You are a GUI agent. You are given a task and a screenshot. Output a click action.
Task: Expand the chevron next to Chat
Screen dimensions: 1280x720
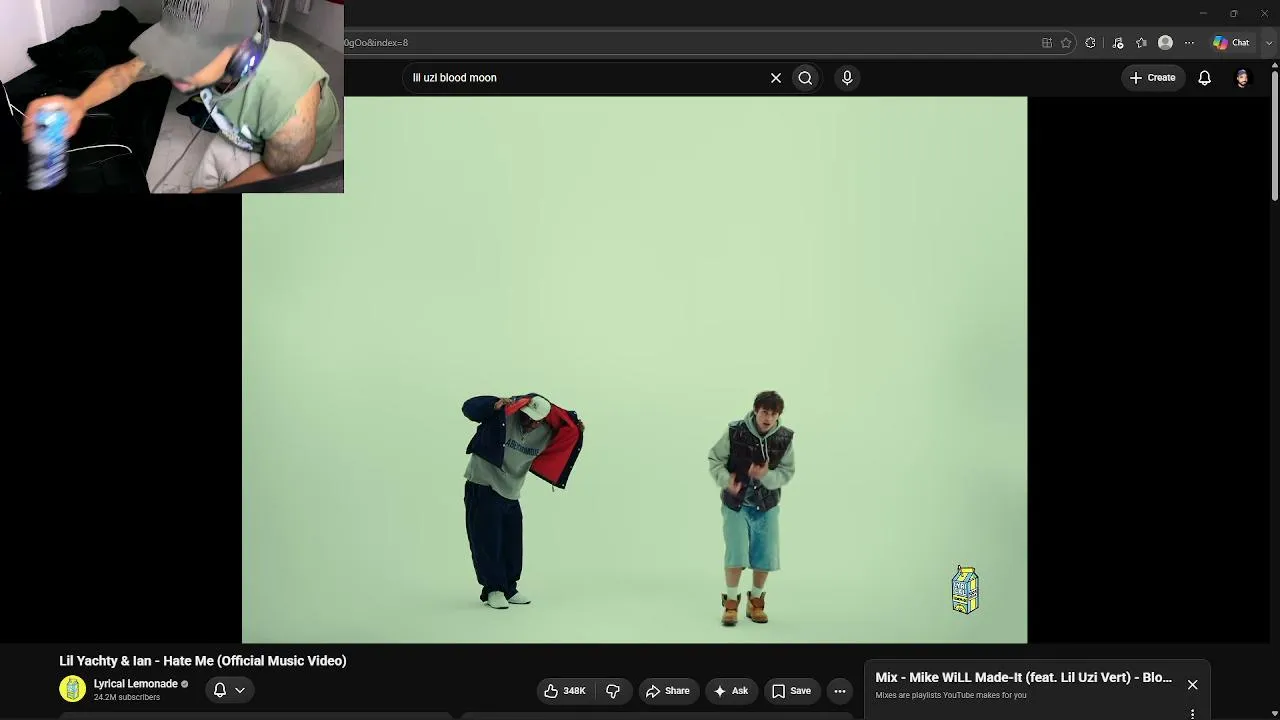[1269, 43]
